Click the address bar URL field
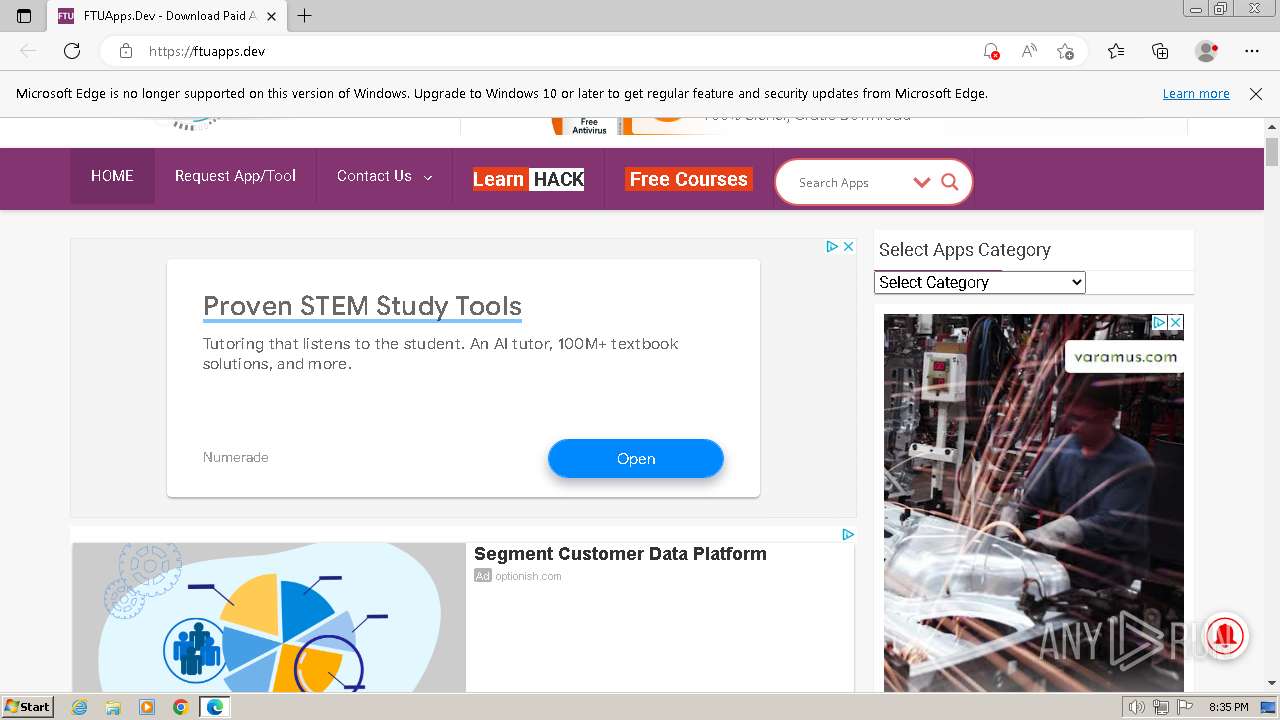Viewport: 1280px width, 720px height. pos(560,51)
